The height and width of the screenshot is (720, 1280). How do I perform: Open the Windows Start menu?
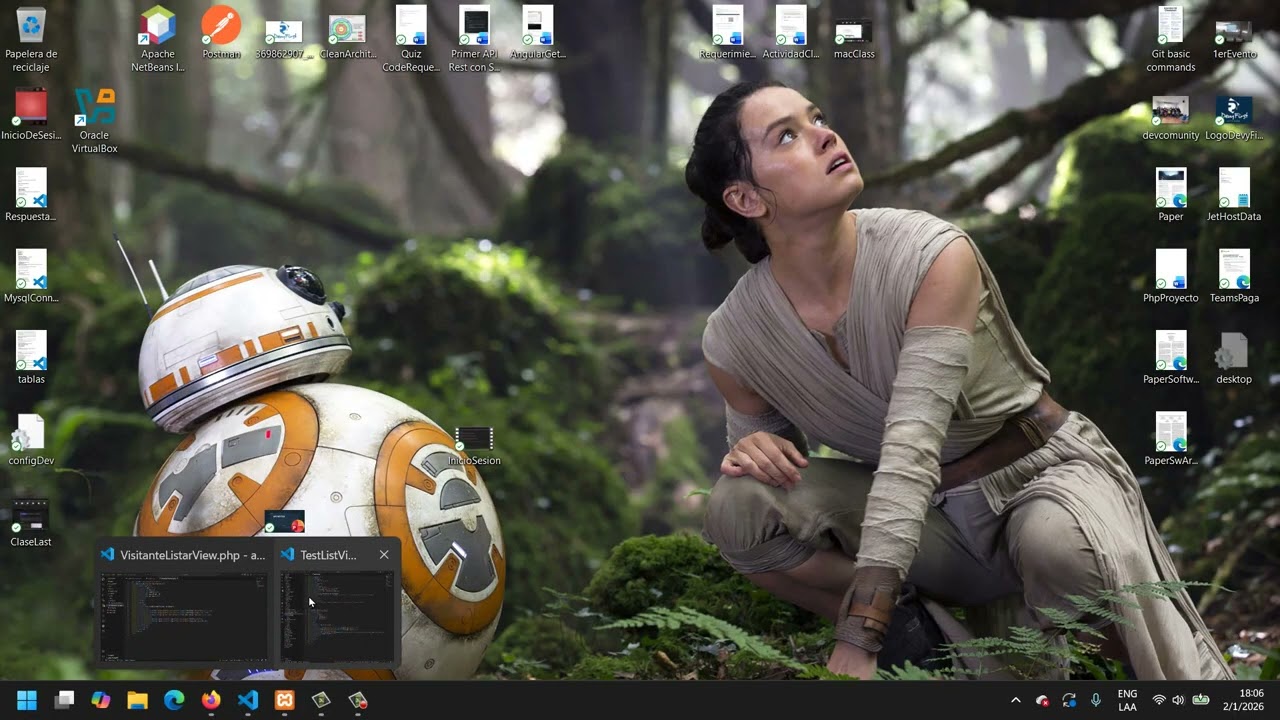tap(27, 700)
